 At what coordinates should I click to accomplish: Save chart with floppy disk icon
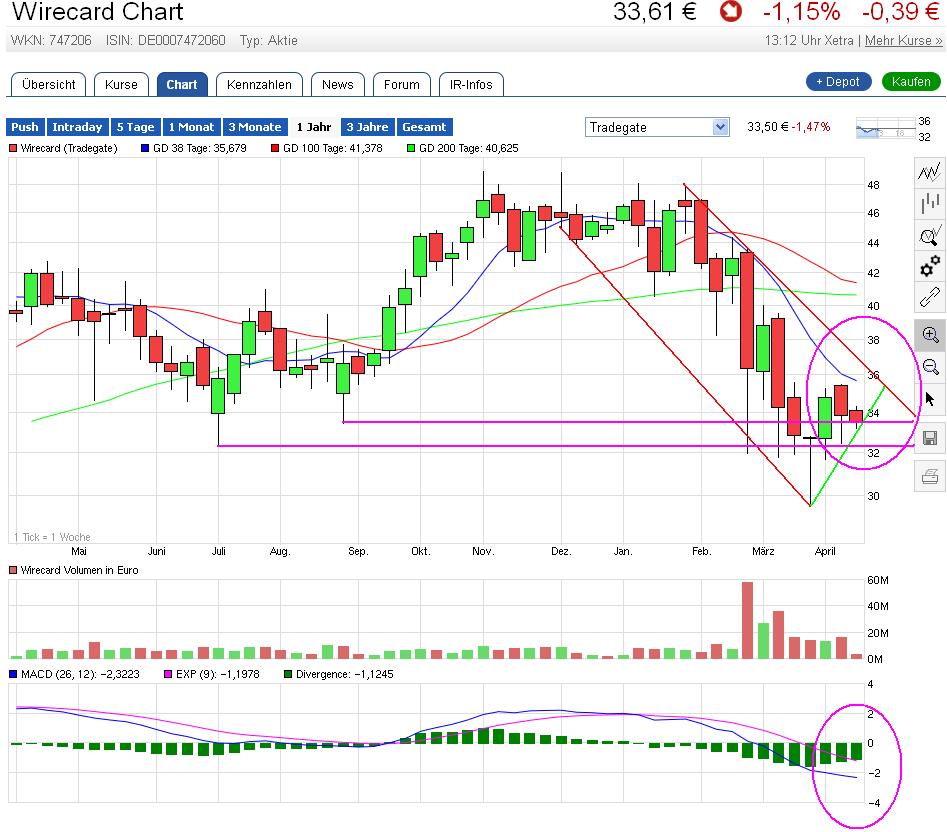point(929,438)
